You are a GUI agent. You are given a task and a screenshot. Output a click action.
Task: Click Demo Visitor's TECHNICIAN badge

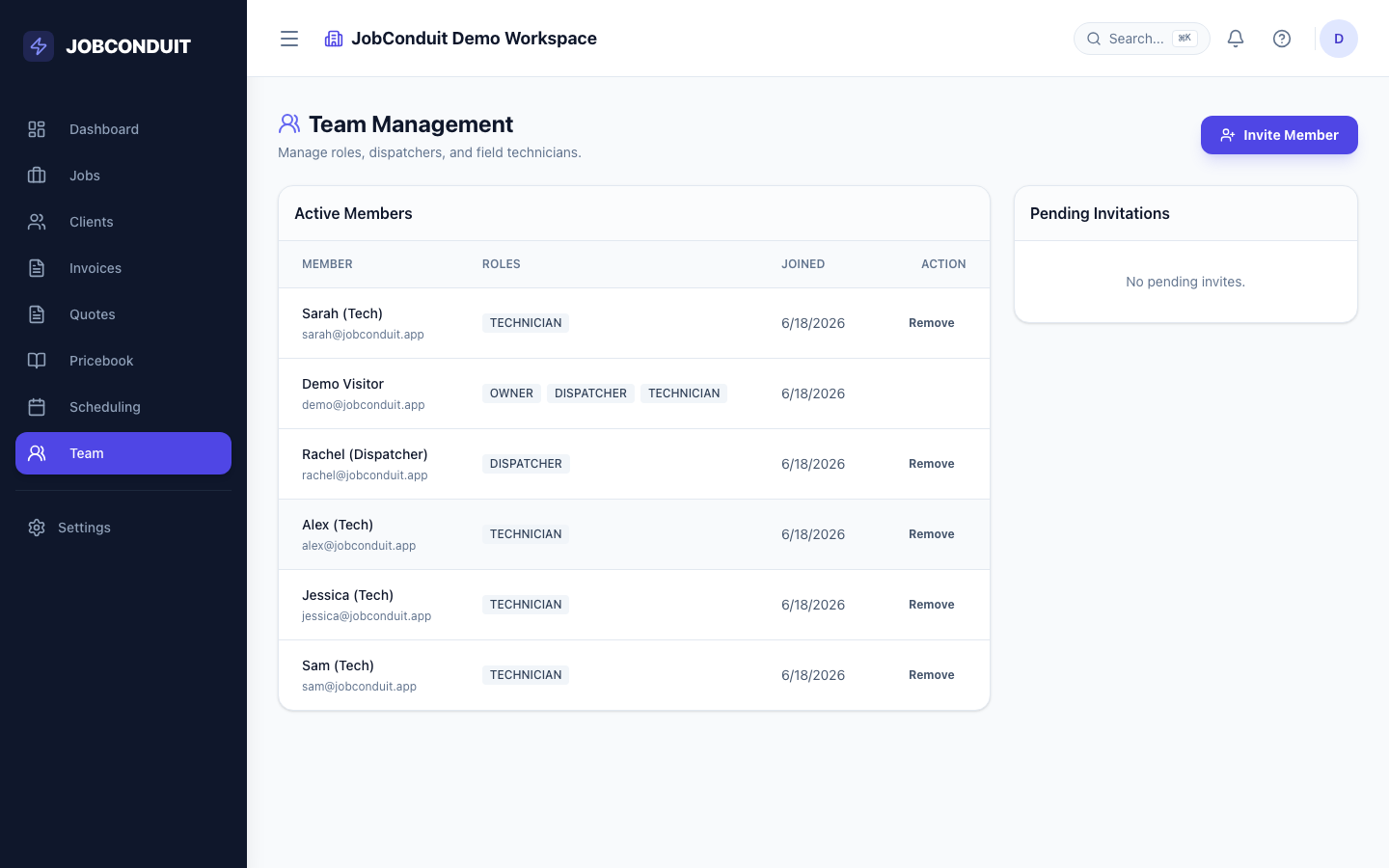(684, 393)
